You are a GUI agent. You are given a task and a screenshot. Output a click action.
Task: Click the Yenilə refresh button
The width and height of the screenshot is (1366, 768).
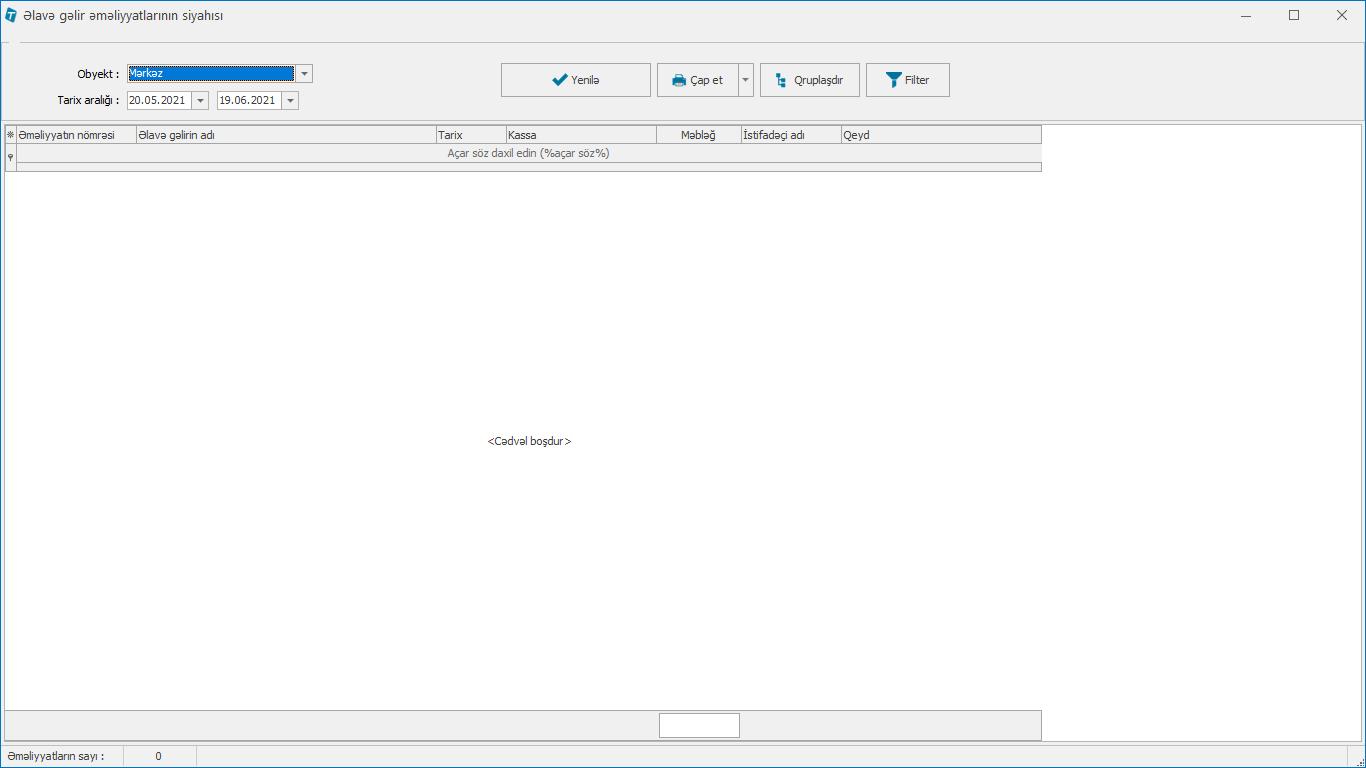pos(575,80)
